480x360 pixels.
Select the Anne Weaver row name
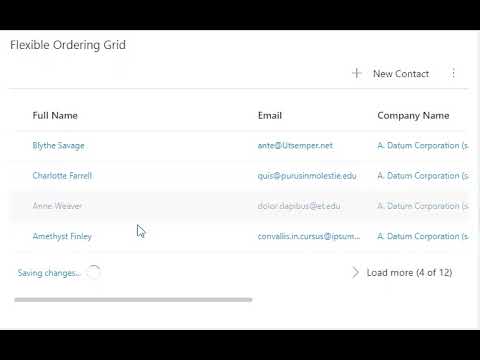coord(57,206)
